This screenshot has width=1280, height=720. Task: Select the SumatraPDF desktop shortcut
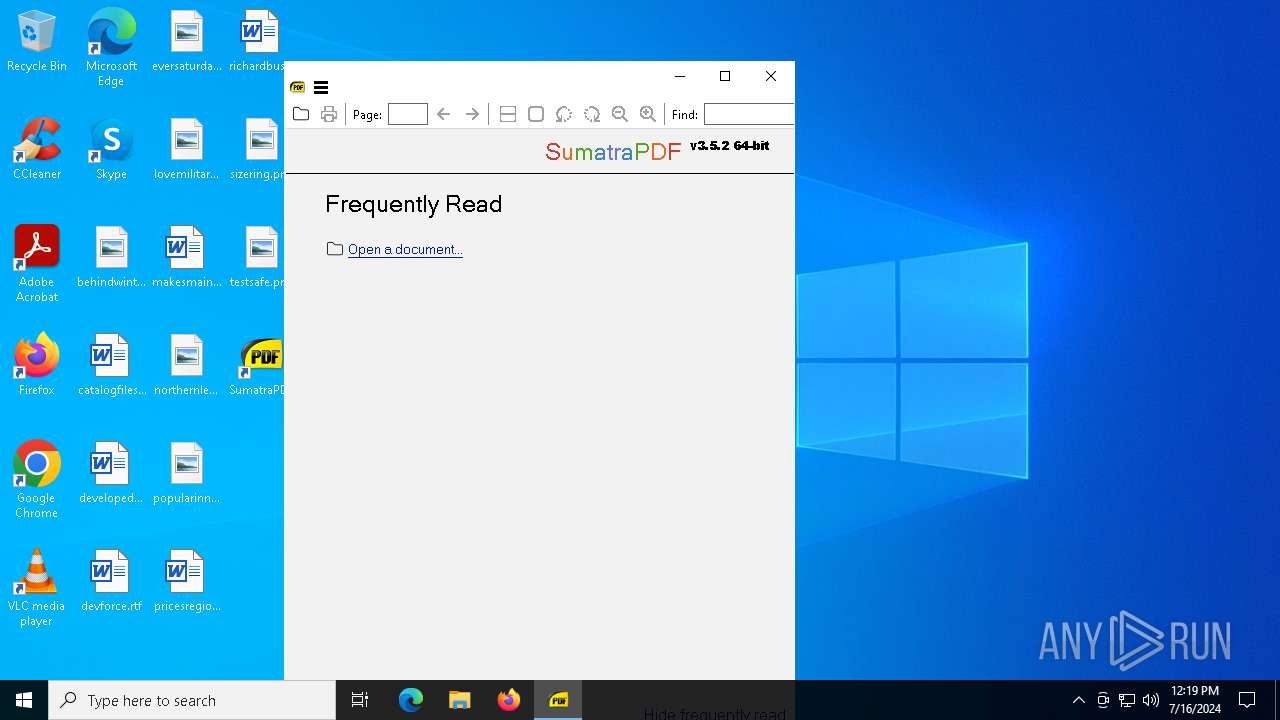point(259,365)
